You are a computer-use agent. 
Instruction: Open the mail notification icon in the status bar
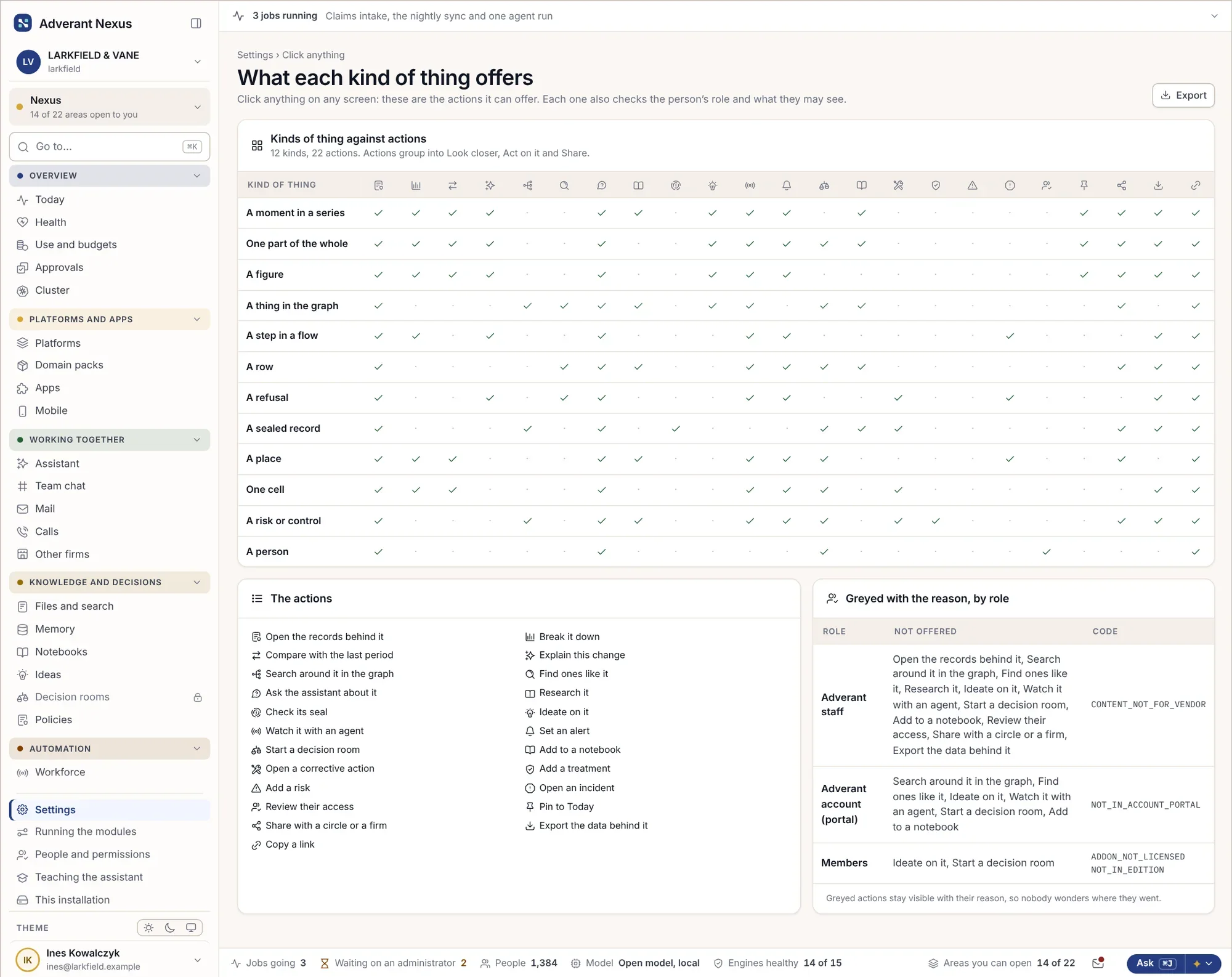pos(1098,963)
